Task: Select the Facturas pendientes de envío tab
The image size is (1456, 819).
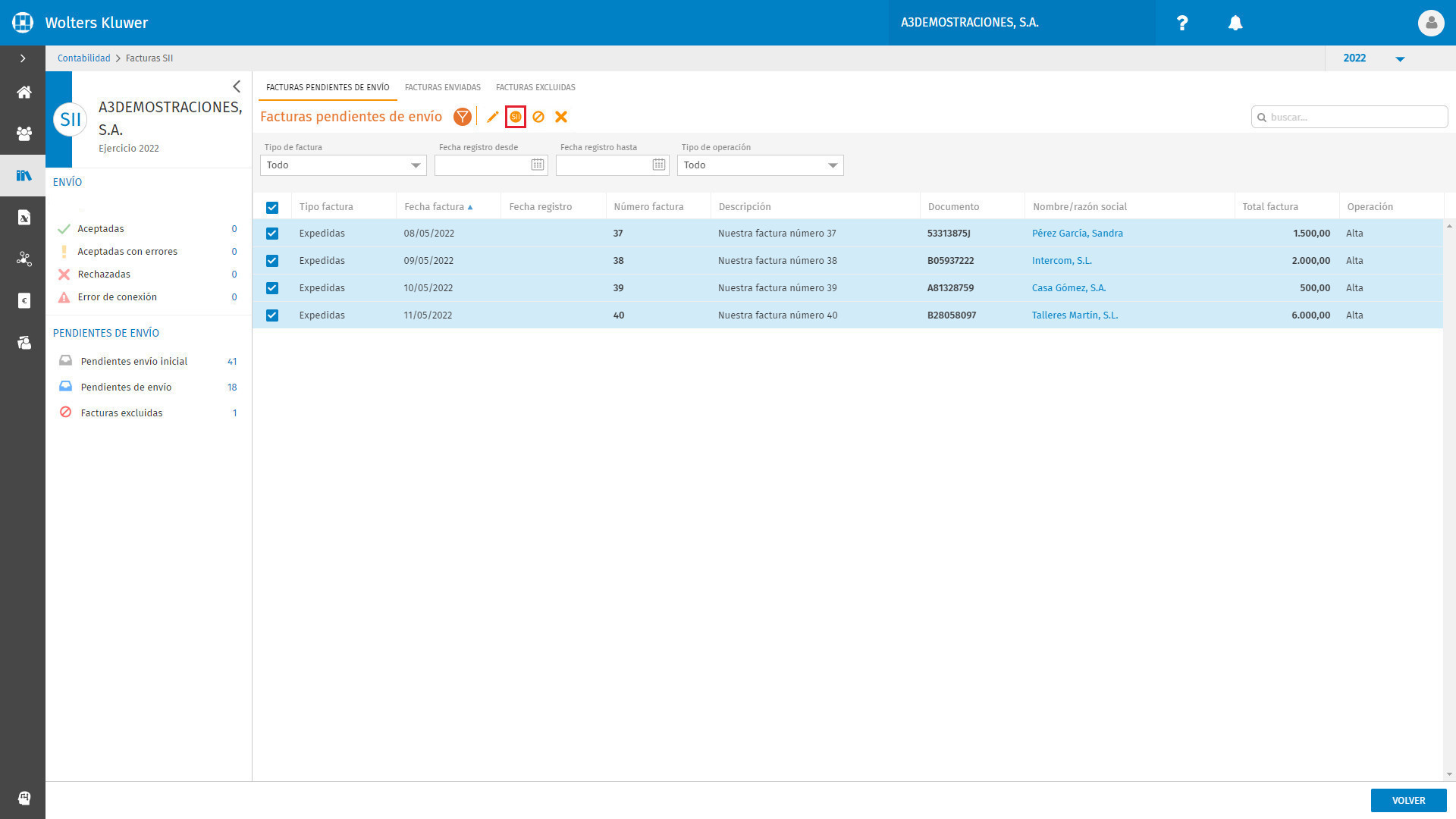Action: point(328,87)
